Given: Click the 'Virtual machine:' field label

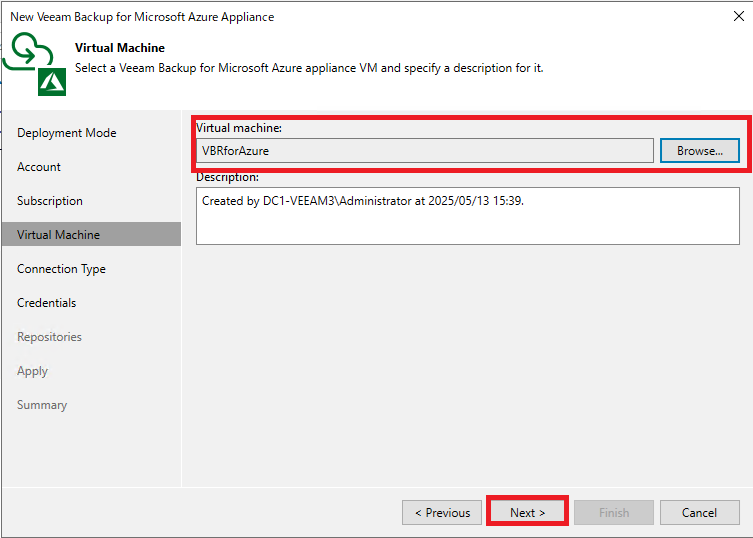Looking at the screenshot, I should [x=239, y=128].
